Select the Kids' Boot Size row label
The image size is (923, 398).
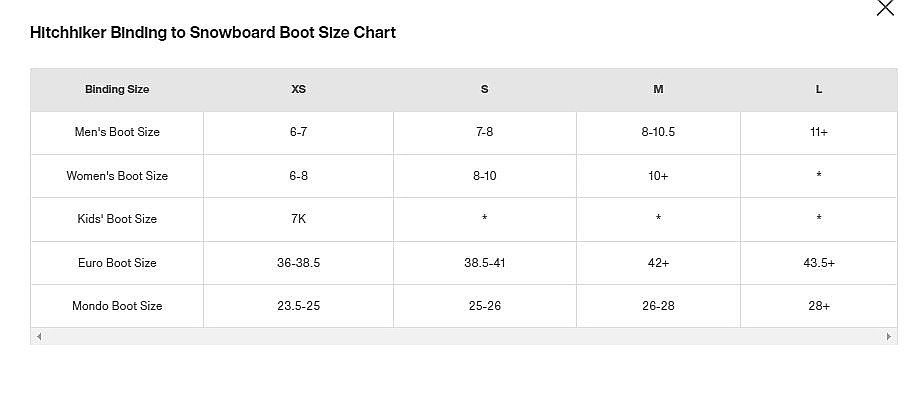click(117, 219)
